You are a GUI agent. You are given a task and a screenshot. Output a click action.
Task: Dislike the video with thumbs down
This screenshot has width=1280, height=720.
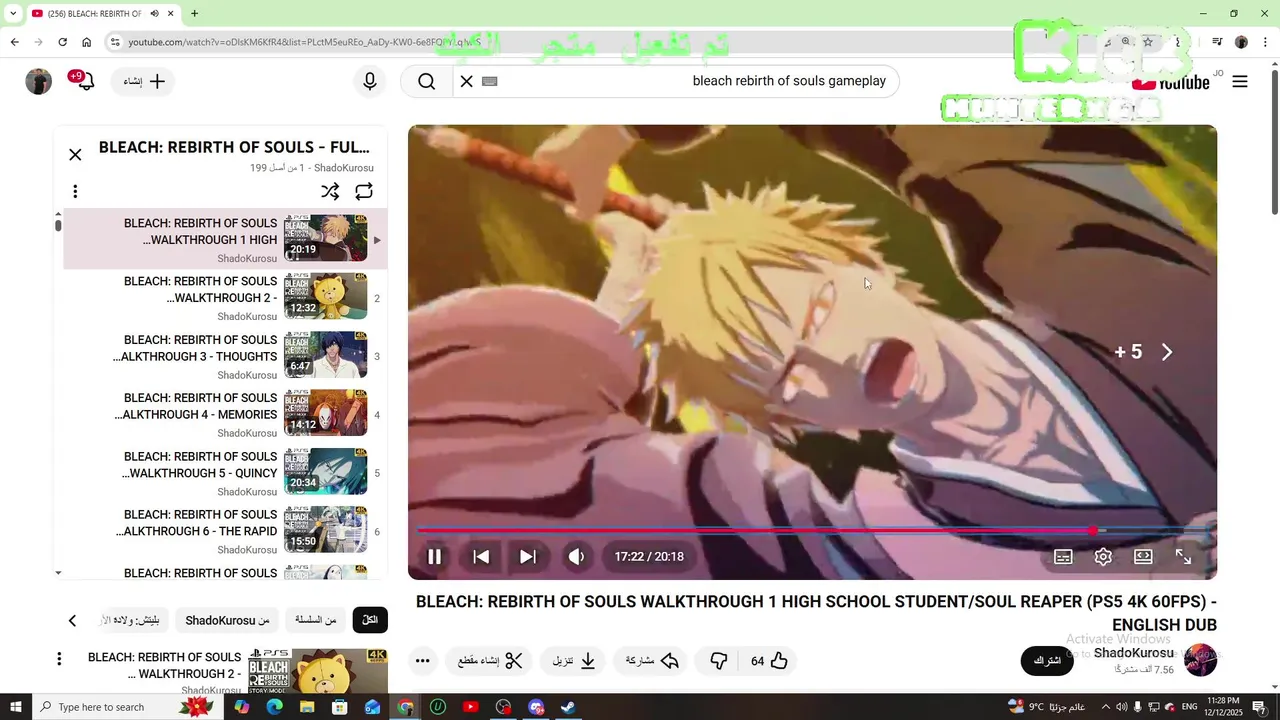pos(718,661)
